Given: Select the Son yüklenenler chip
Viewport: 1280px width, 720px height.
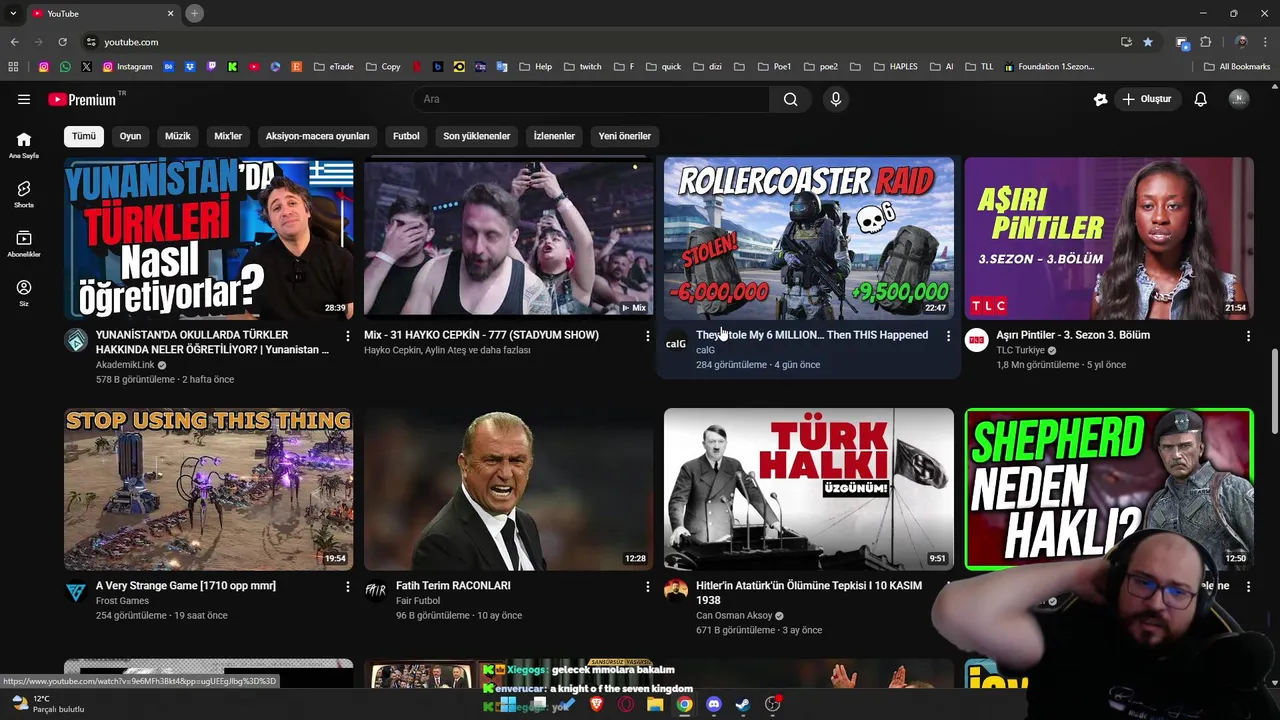Looking at the screenshot, I should pyautogui.click(x=477, y=136).
